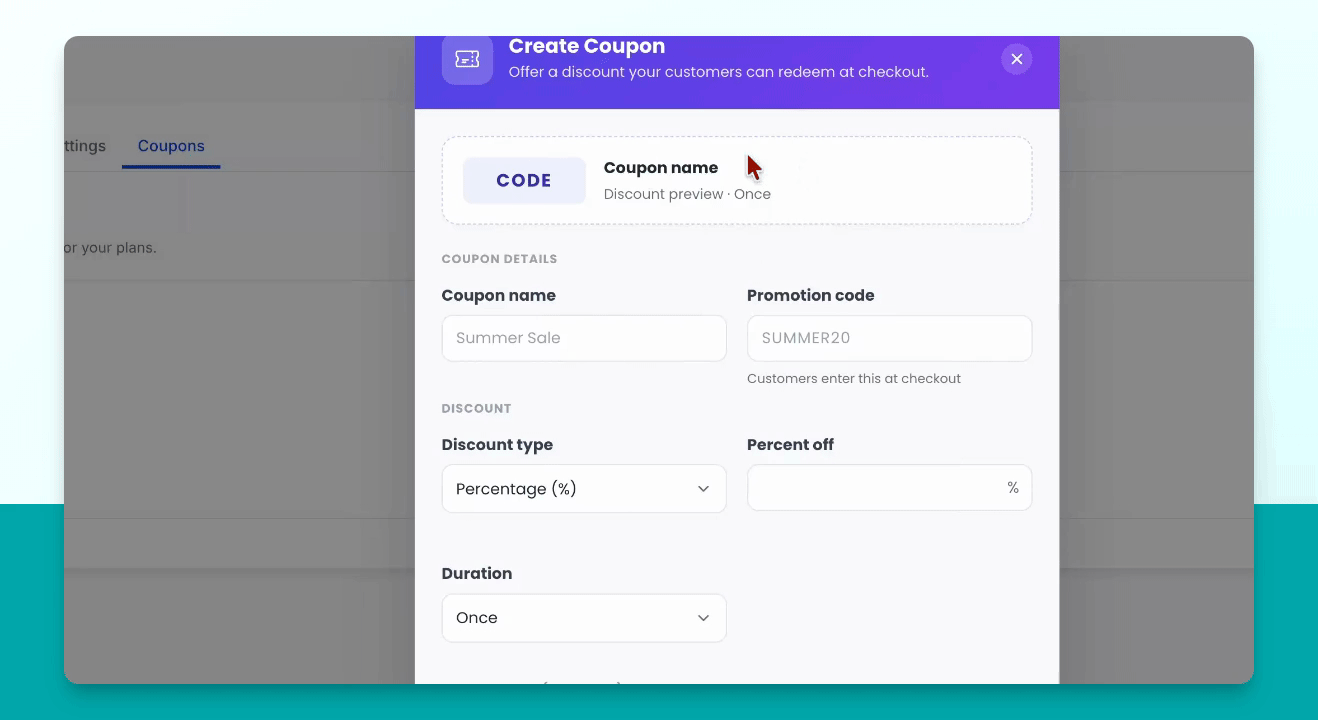Click the 'Create Coupon' dialog title
The image size is (1318, 720).
[587, 46]
